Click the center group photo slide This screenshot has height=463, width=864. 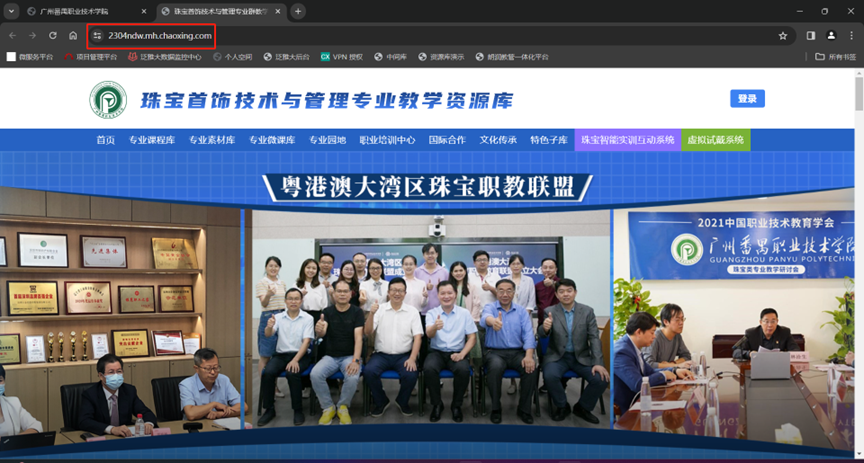pos(428,319)
